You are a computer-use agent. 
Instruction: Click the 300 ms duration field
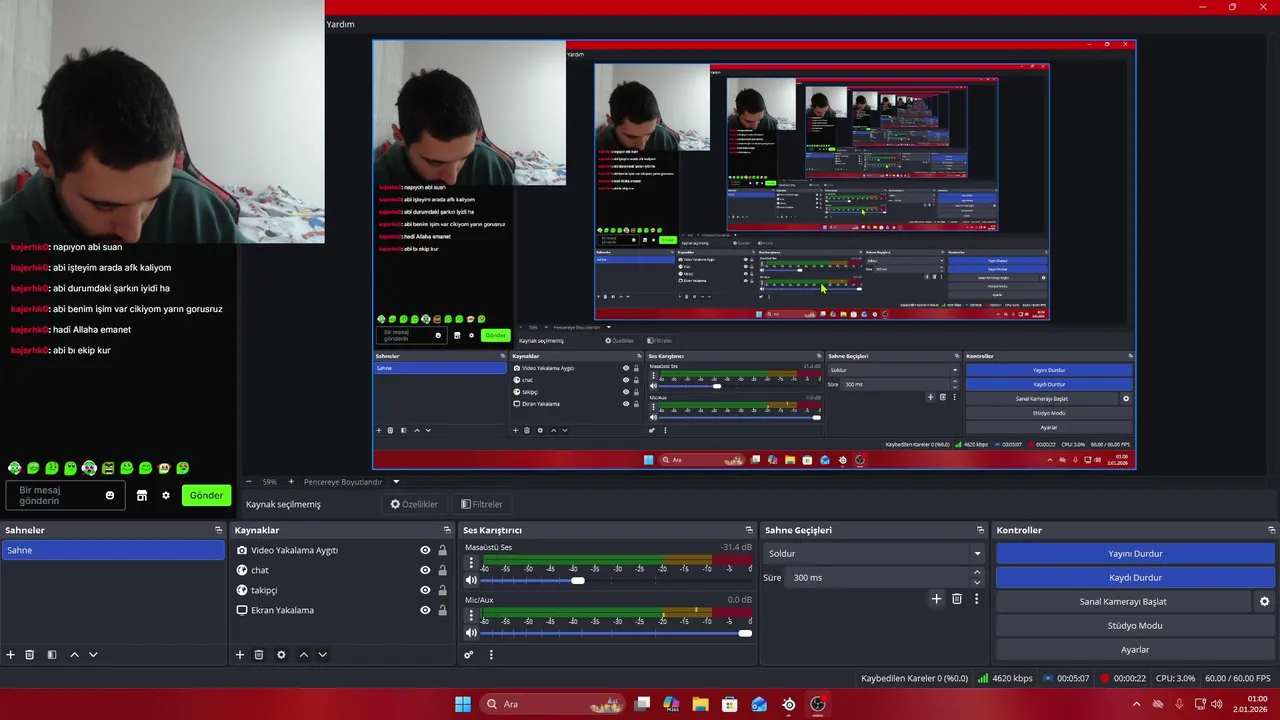coord(878,577)
